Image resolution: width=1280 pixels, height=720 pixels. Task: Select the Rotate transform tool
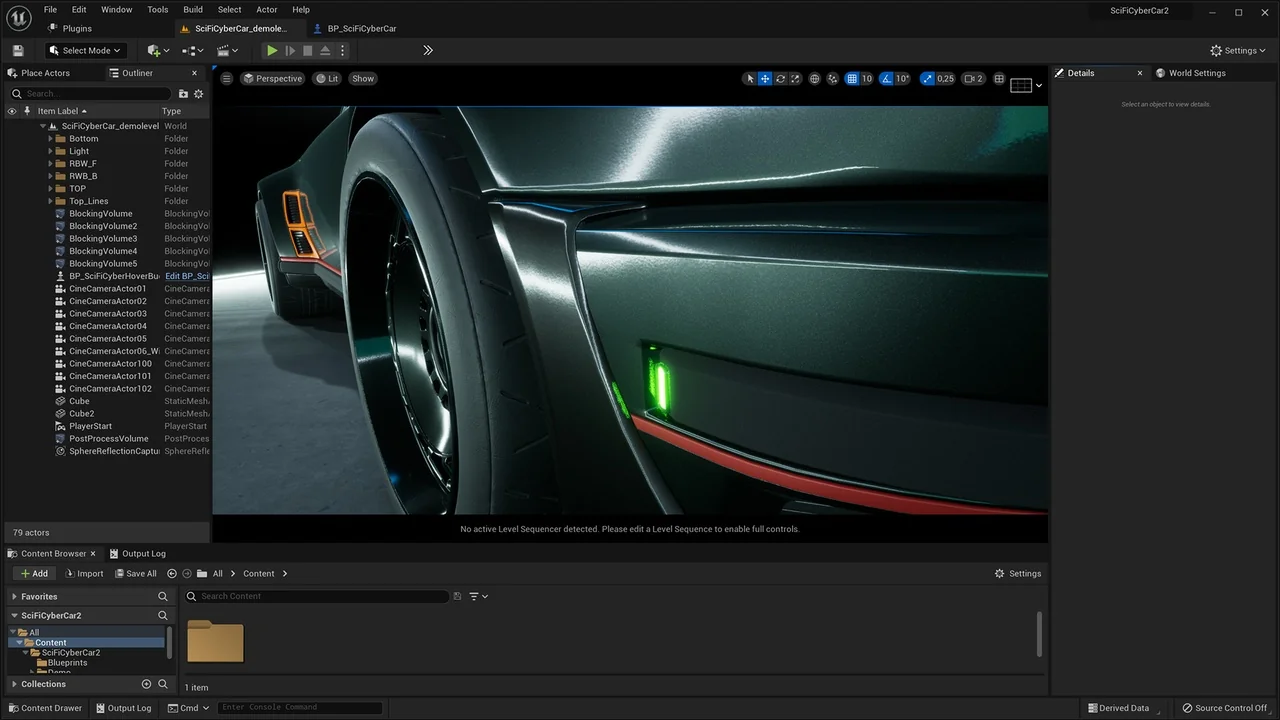[x=780, y=78]
